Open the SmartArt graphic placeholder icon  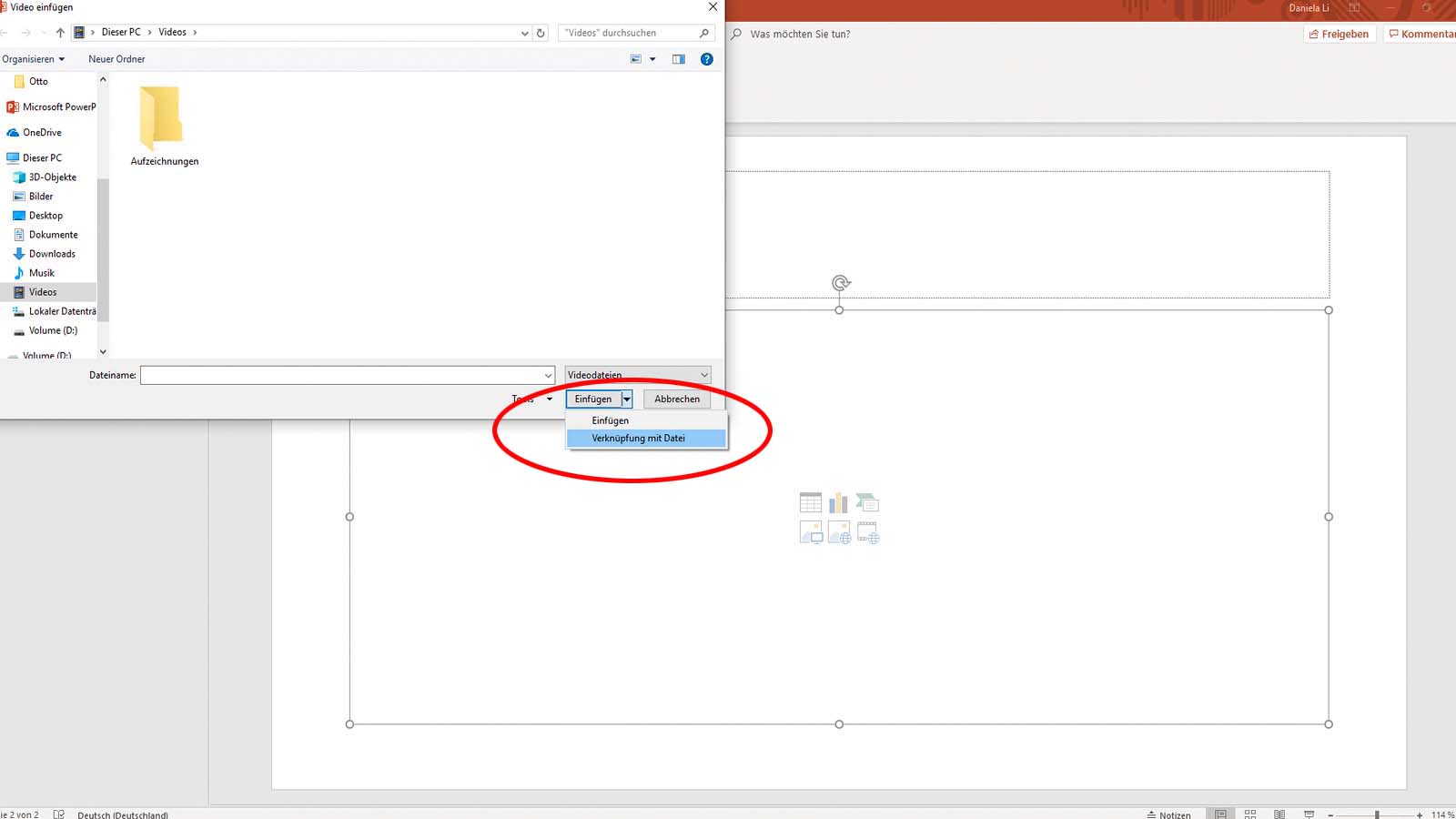pos(867,502)
